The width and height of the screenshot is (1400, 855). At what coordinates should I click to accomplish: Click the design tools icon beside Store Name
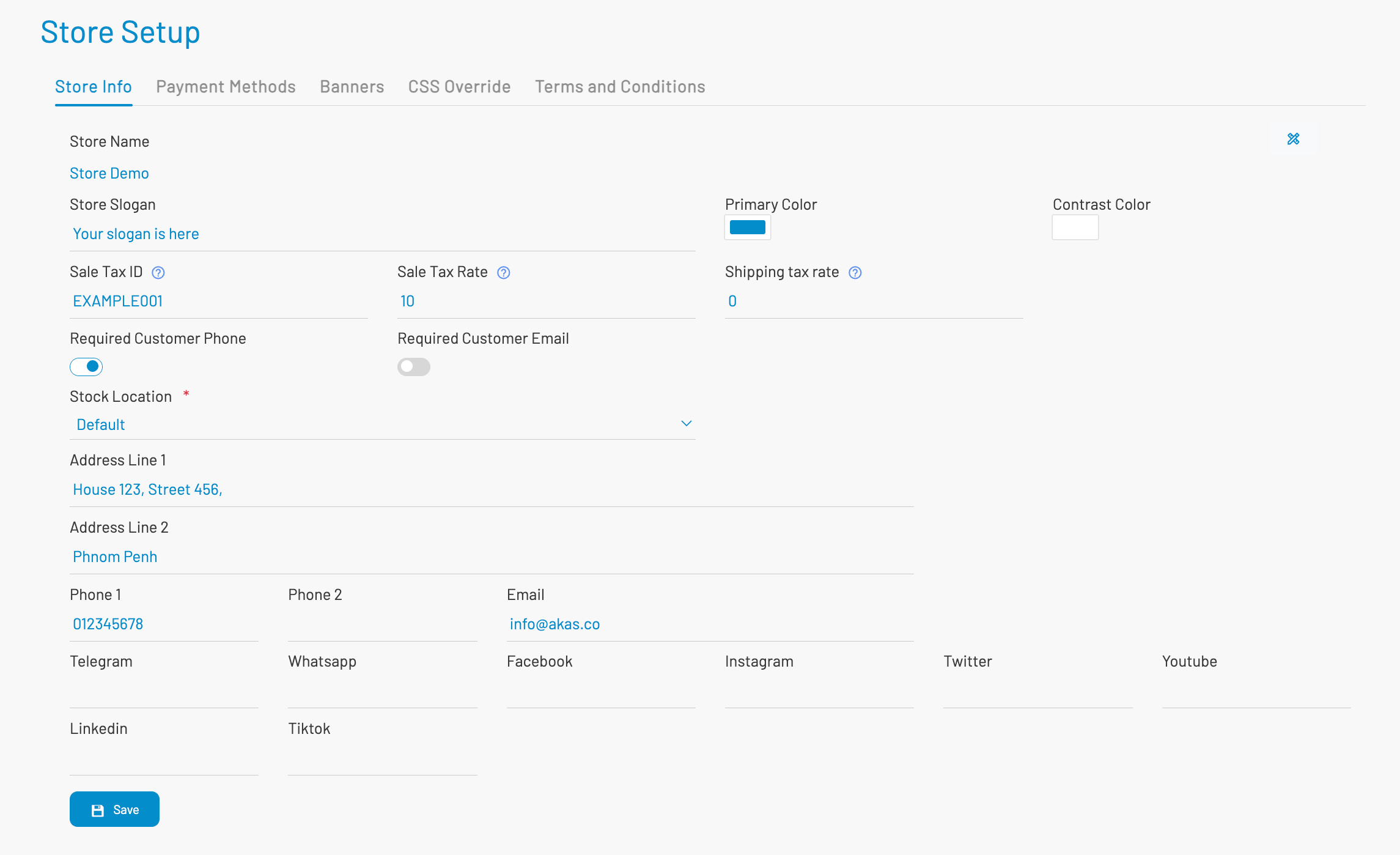click(x=1293, y=139)
